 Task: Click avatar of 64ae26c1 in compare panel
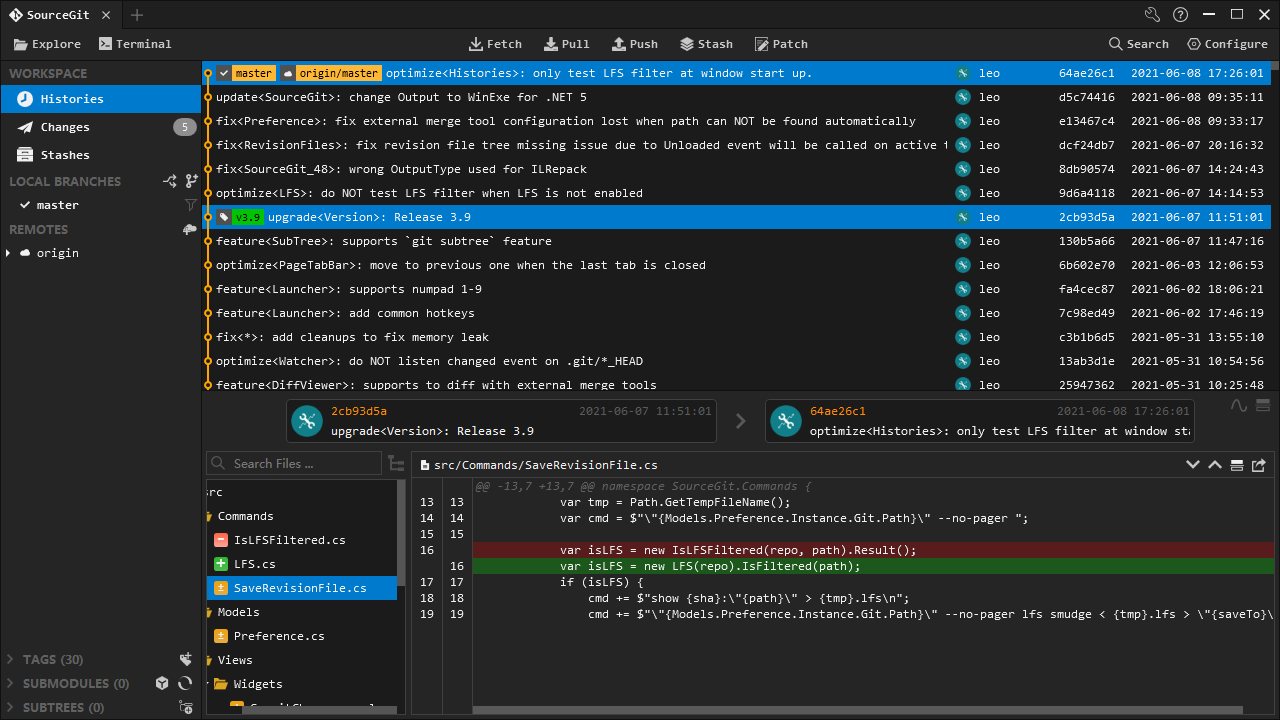point(786,421)
